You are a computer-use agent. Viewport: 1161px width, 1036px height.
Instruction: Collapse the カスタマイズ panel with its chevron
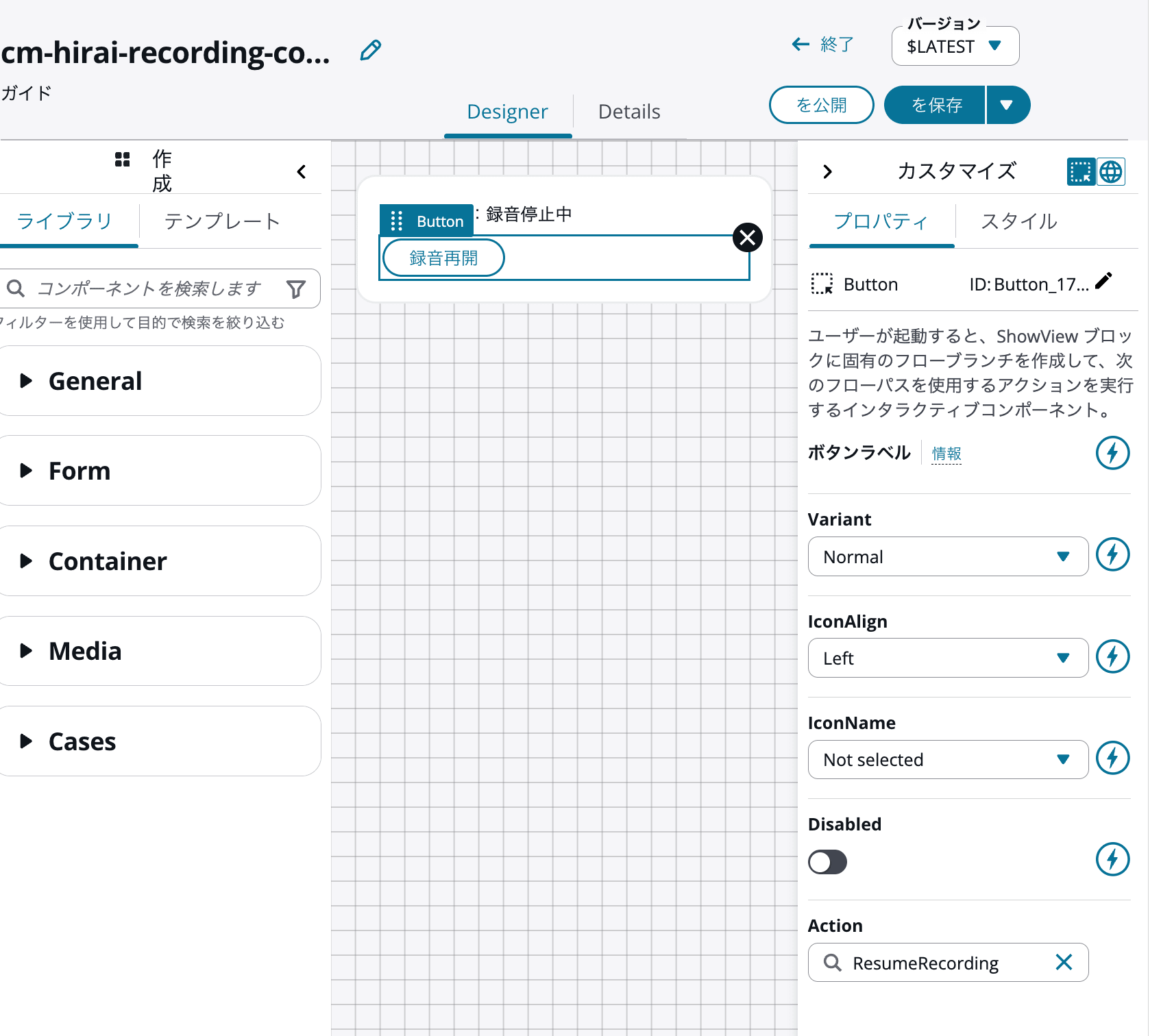pos(827,172)
